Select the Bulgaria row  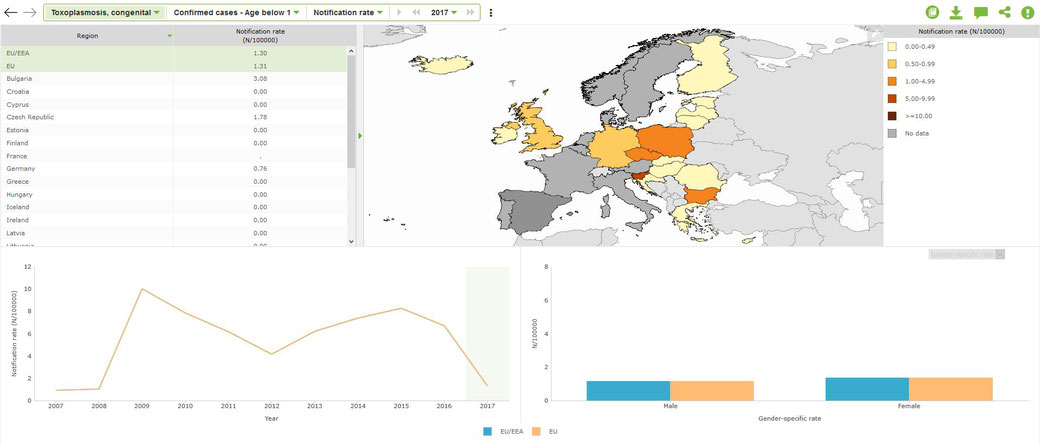pos(173,78)
